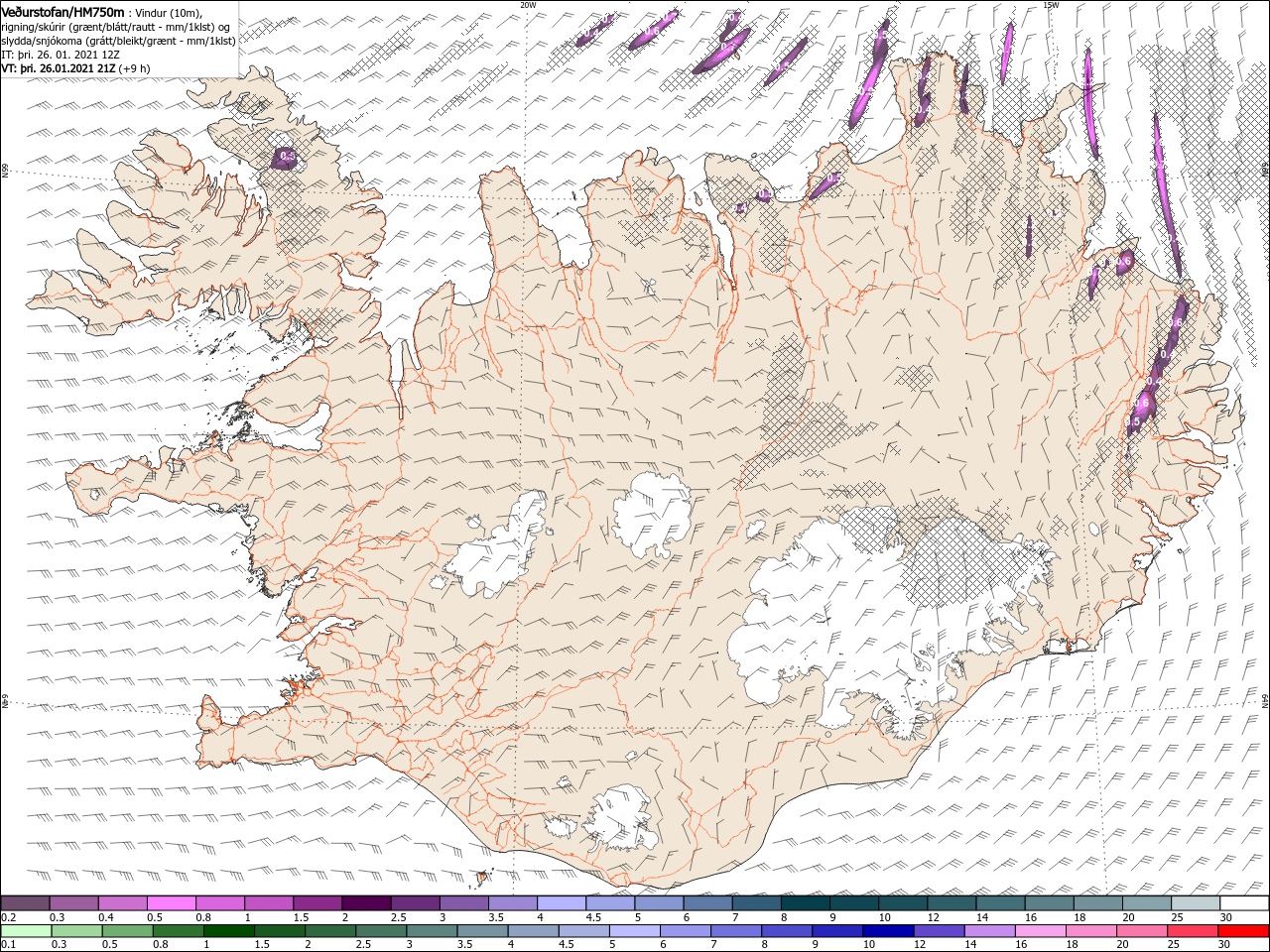This screenshot has width=1270, height=952.
Task: Pick the dark teal snow swatch for 8–9
Action: [x=805, y=903]
